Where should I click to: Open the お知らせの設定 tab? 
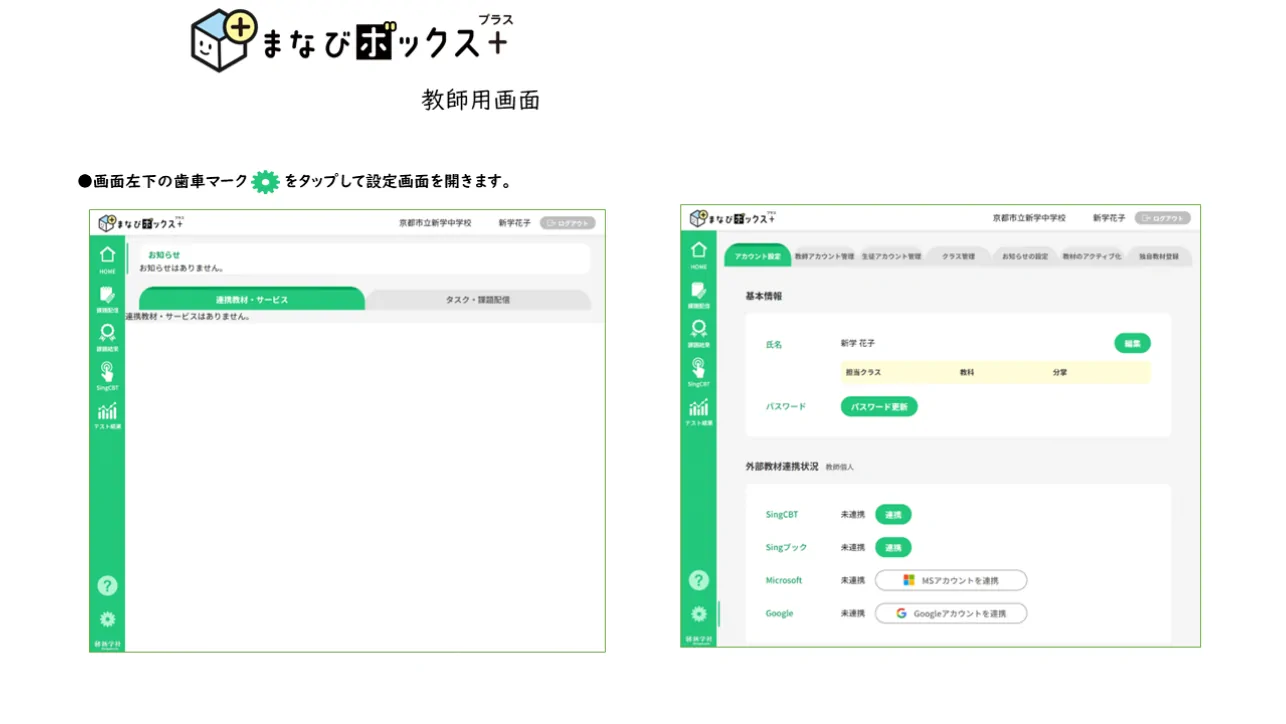[x=1025, y=257]
